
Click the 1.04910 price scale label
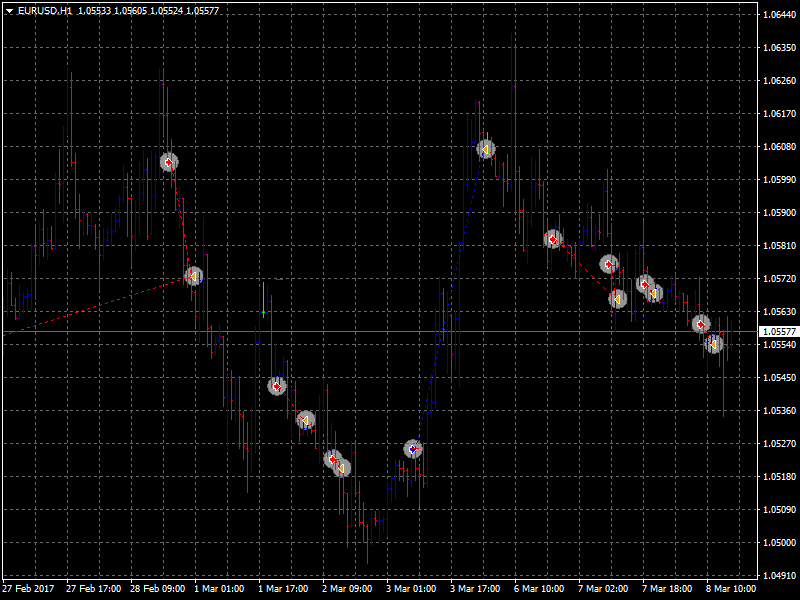coord(779,576)
